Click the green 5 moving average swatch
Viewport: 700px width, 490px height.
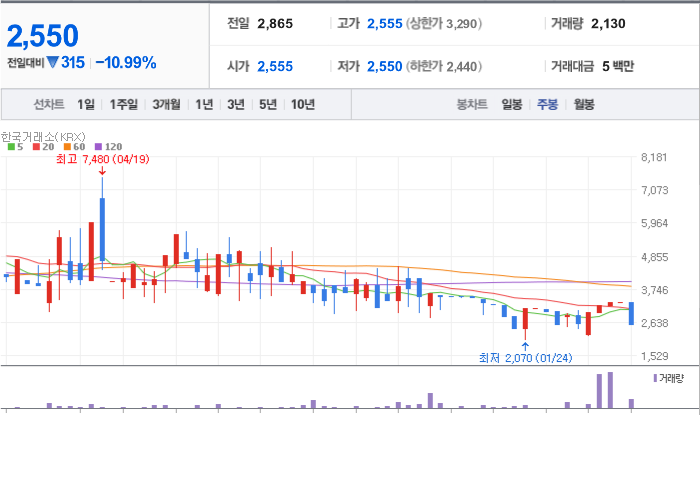[11, 147]
